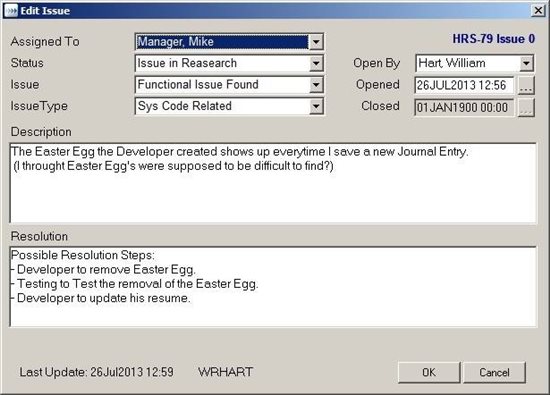Click the line 'Developer to remove Easter Egg.'
Viewport: 550px width, 395px height.
103,269
